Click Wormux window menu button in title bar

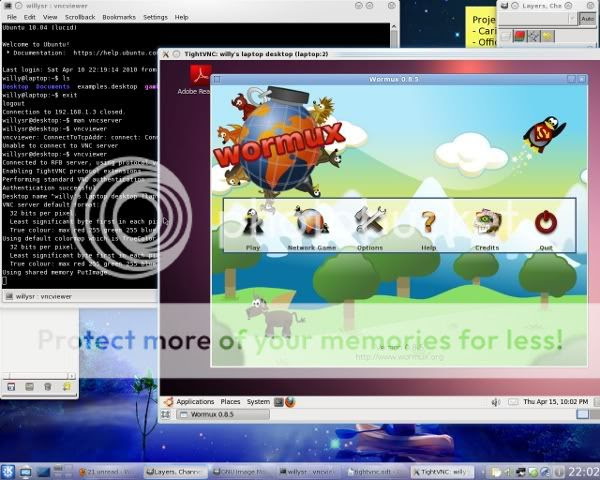[x=217, y=79]
